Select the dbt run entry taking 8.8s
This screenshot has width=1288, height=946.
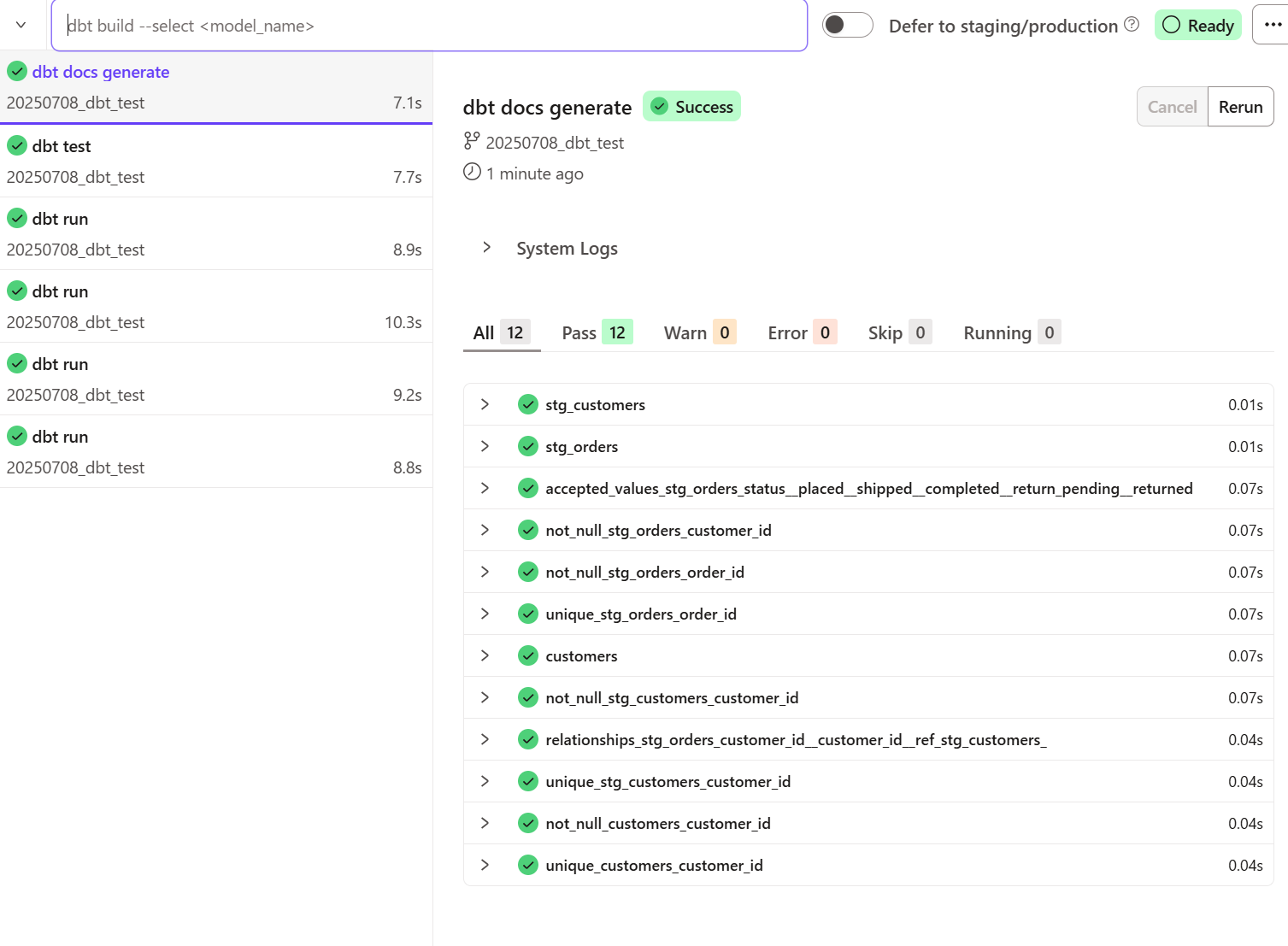[215, 452]
